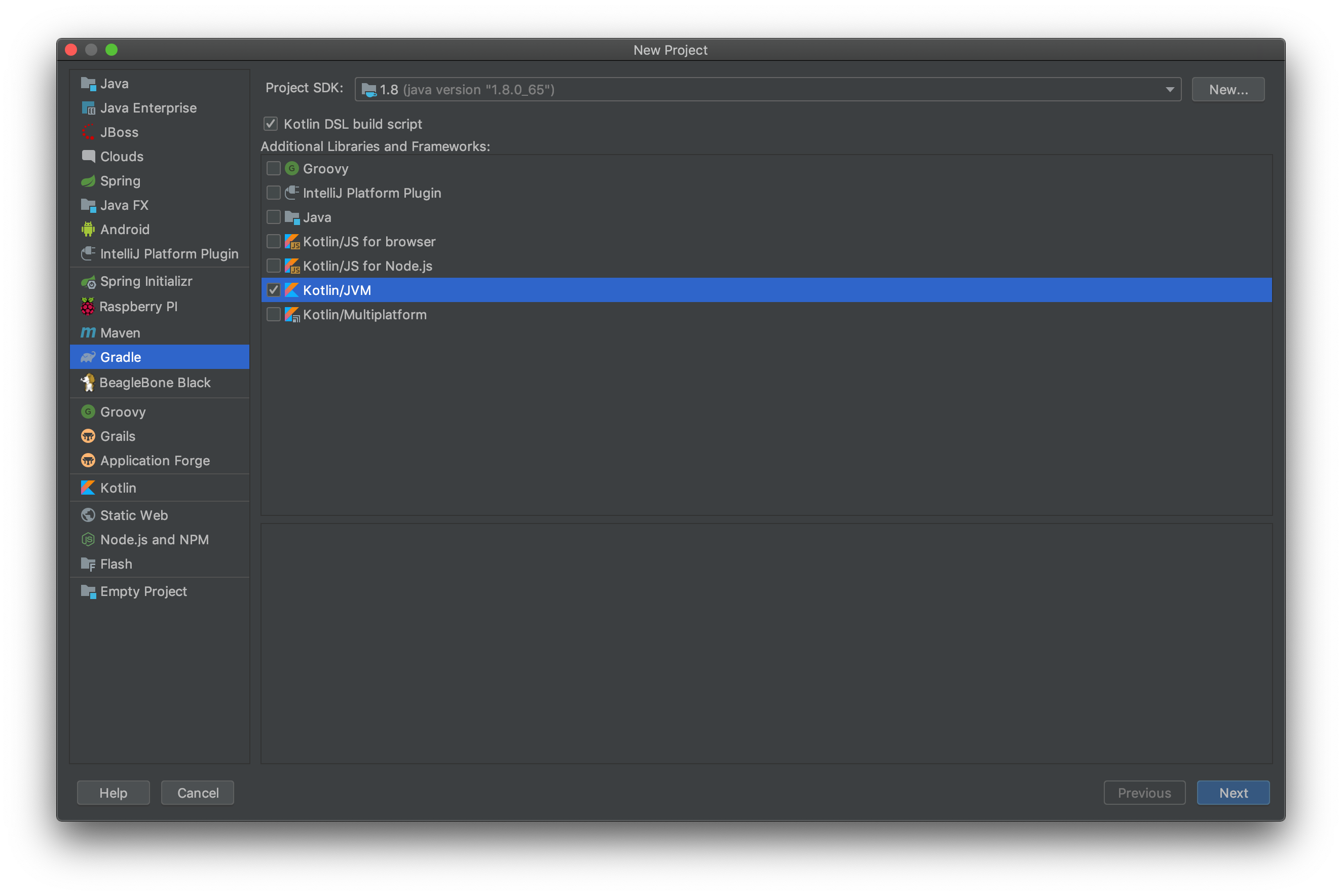
Task: Select the Android project type icon
Action: [x=89, y=229]
